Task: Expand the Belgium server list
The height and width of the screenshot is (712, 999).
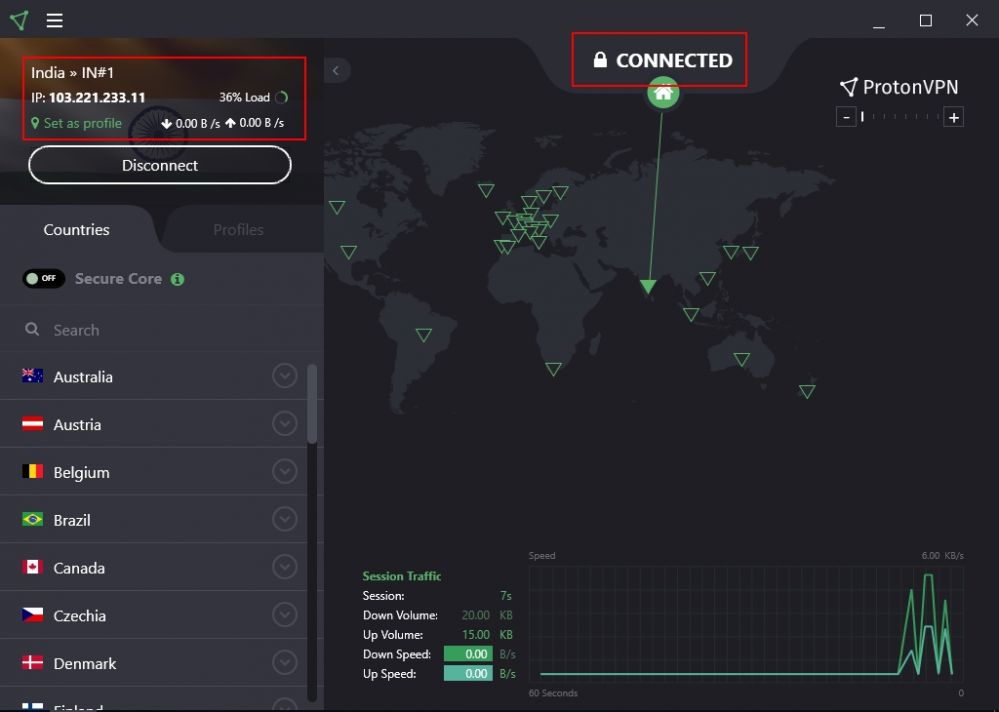Action: pyautogui.click(x=285, y=472)
